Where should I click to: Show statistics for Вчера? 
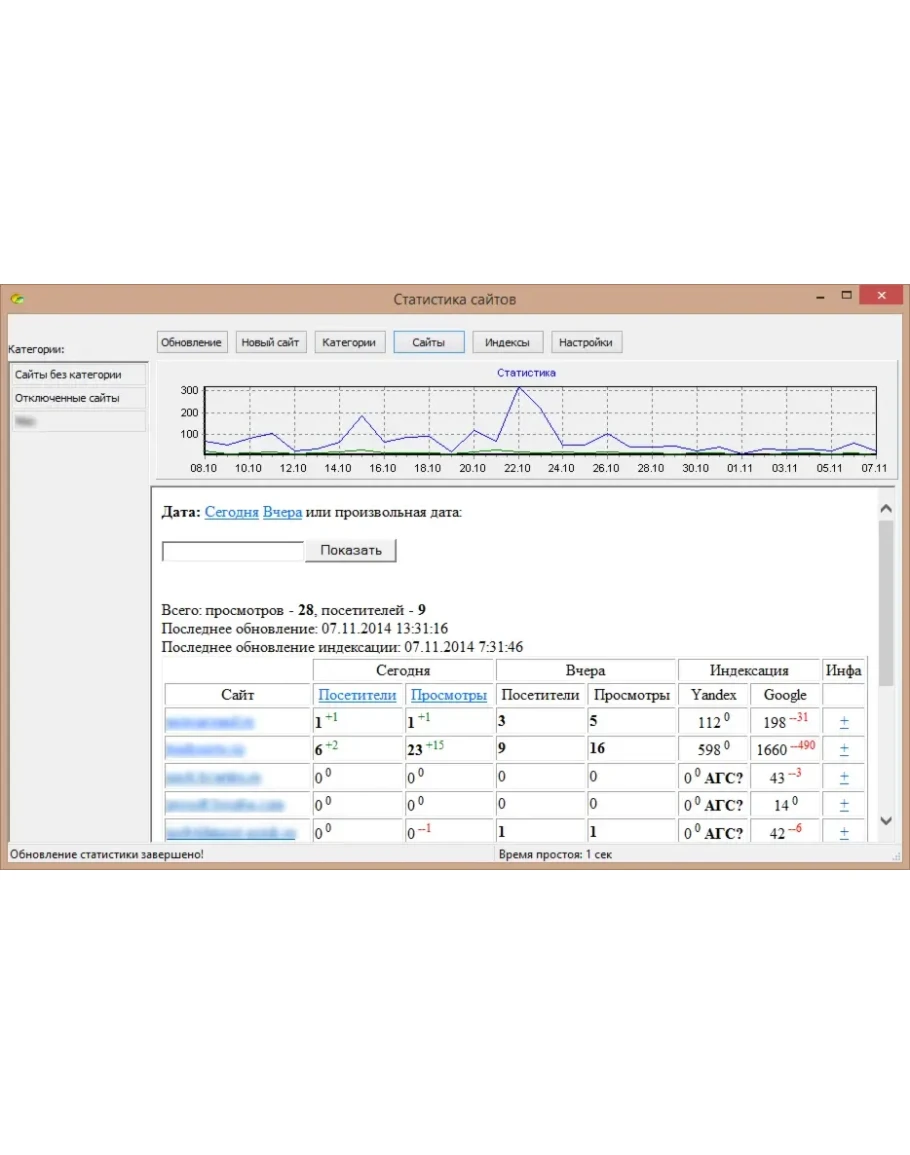click(x=282, y=512)
